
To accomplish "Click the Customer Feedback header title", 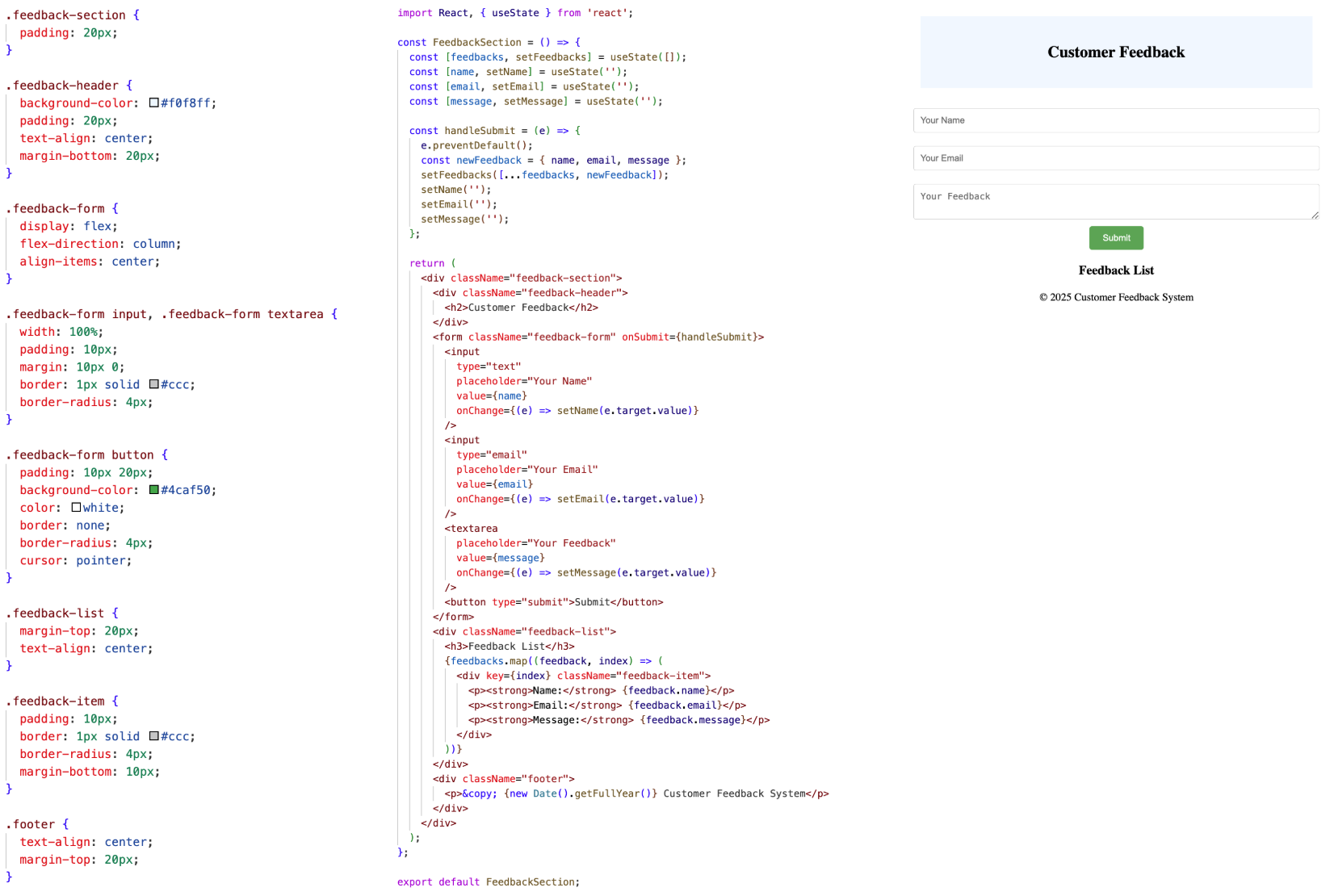I will tap(1115, 52).
